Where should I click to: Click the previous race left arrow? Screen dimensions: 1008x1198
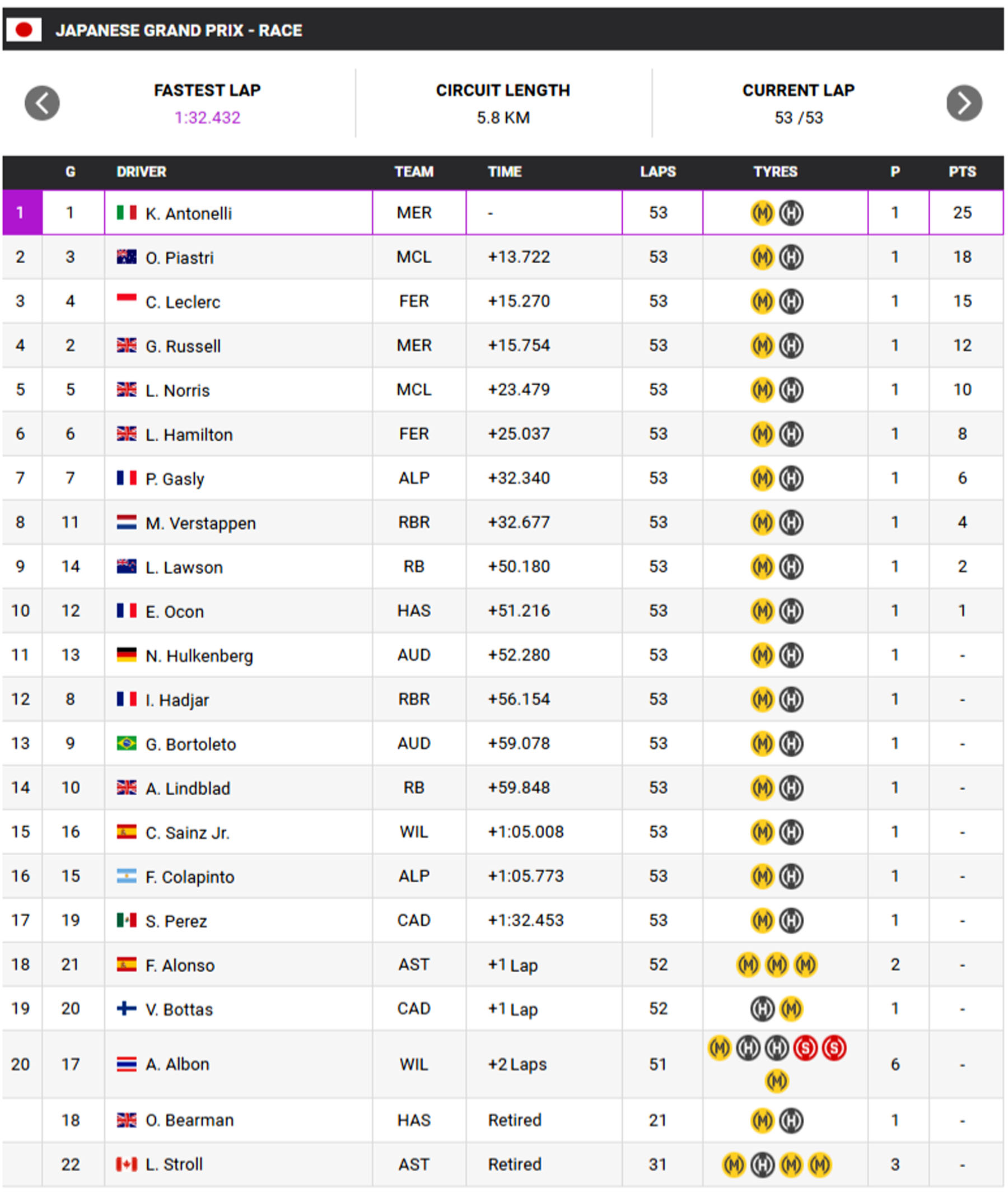[41, 104]
